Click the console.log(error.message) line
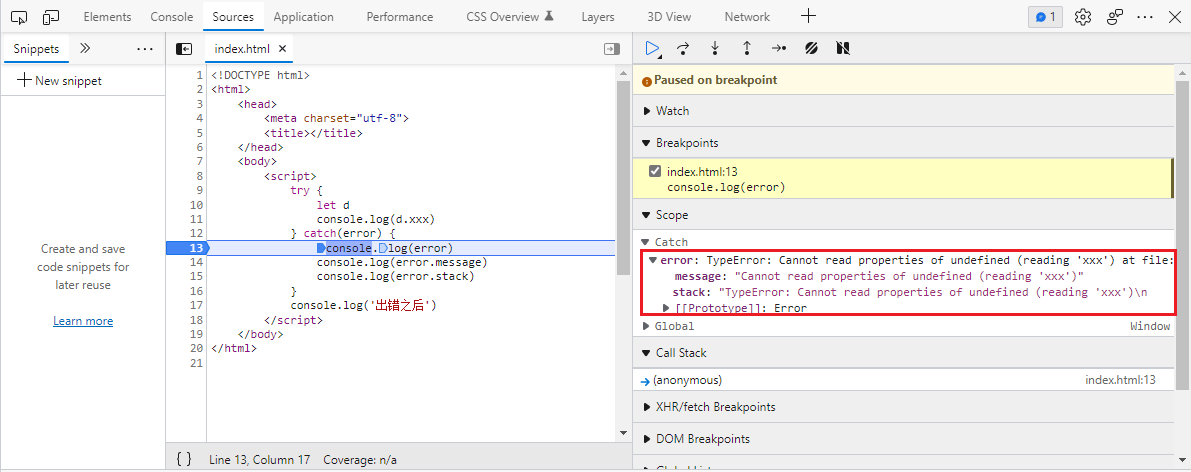1191x472 pixels. pos(402,262)
